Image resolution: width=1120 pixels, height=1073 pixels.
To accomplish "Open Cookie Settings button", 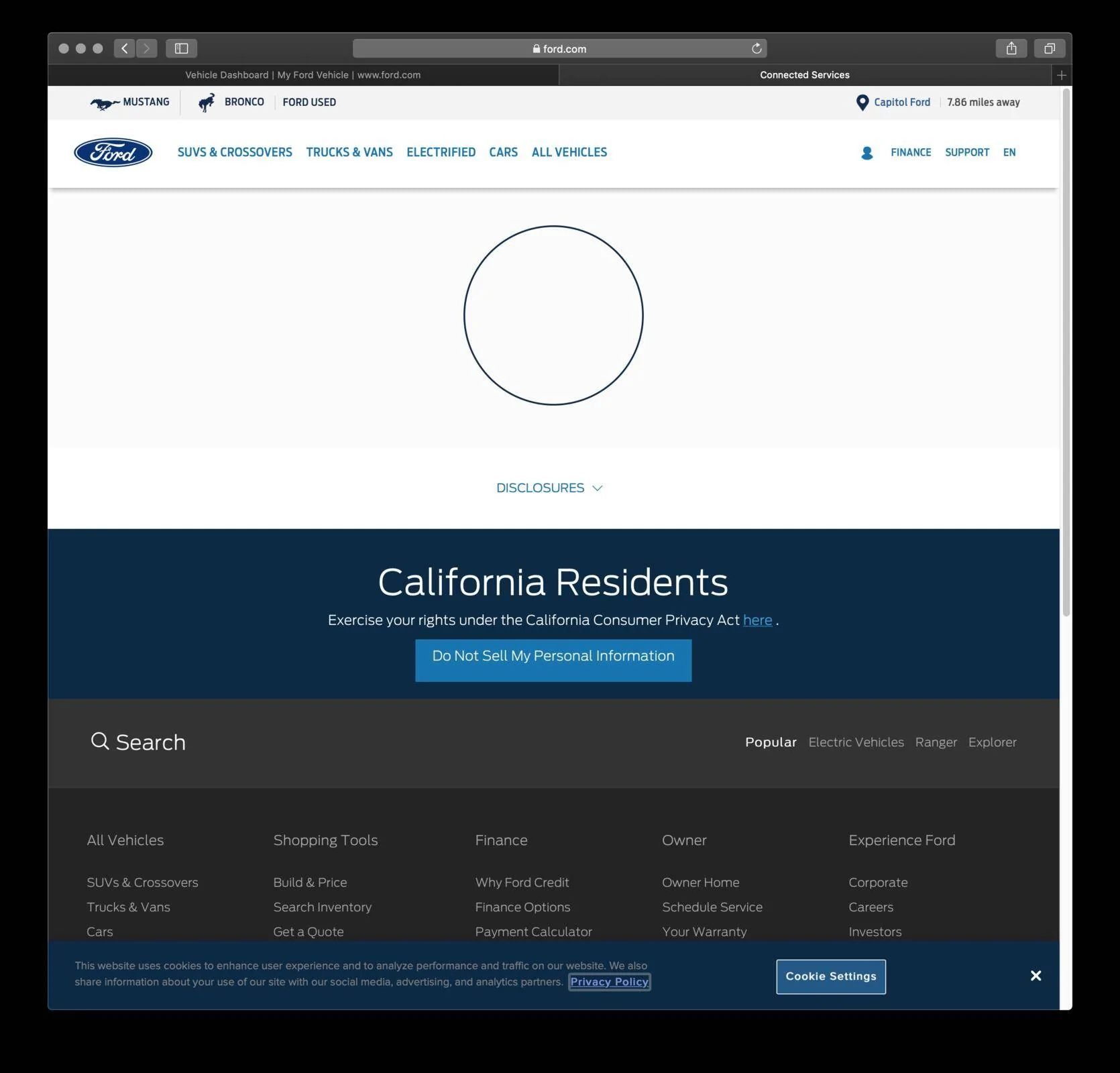I will point(831,976).
